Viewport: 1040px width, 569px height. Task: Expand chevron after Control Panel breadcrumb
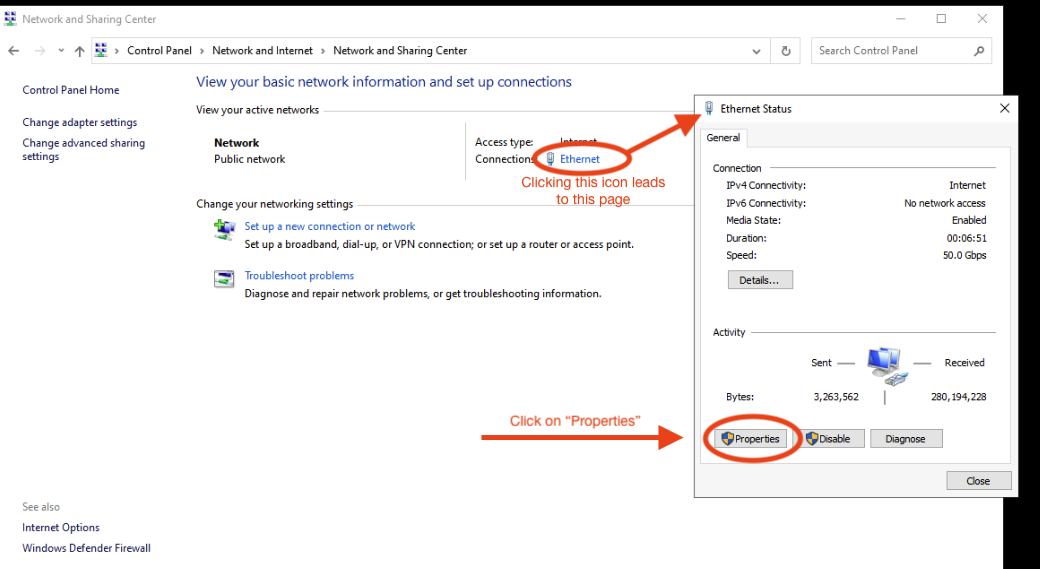[x=202, y=51]
